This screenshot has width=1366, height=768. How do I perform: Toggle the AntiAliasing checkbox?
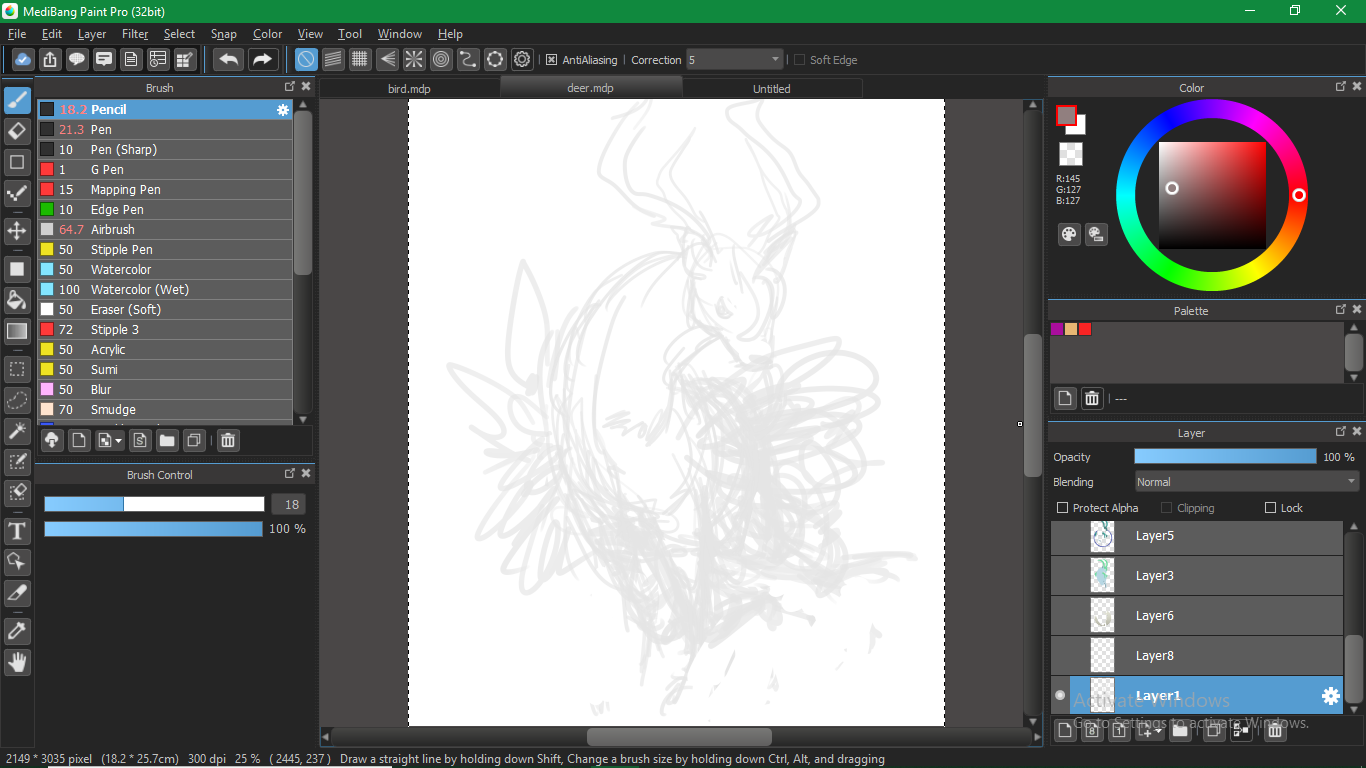tap(551, 60)
